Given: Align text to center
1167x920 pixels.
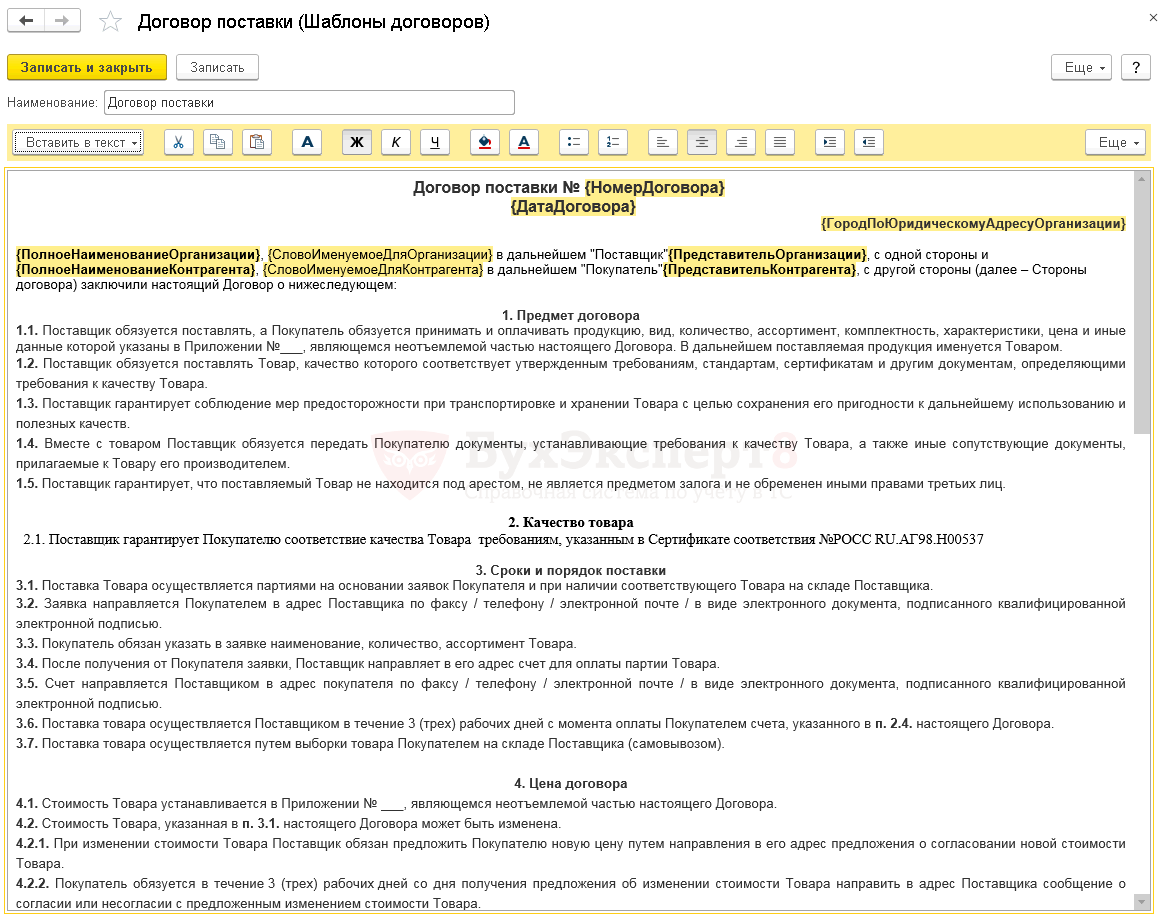Looking at the screenshot, I should tap(702, 143).
